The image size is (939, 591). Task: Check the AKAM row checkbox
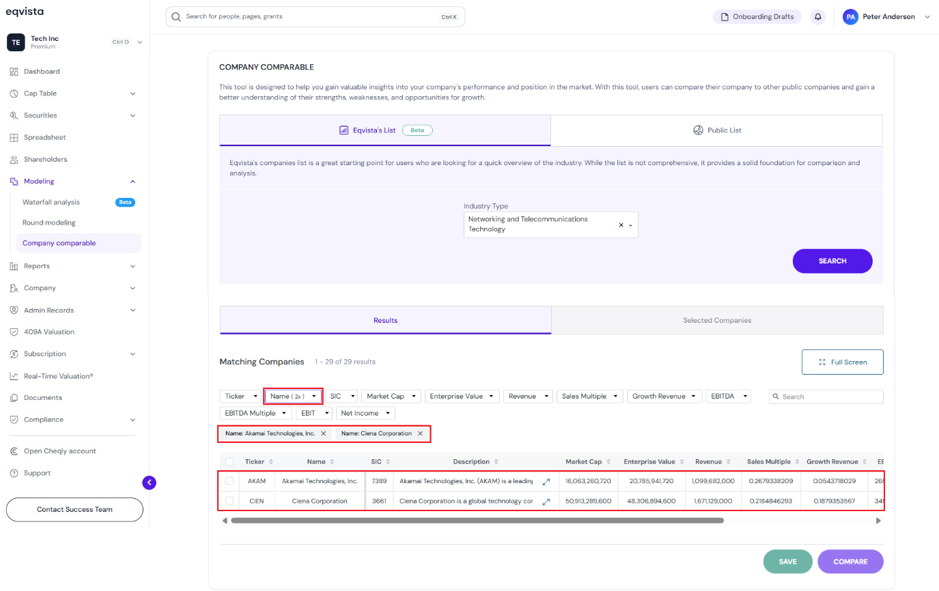(229, 481)
